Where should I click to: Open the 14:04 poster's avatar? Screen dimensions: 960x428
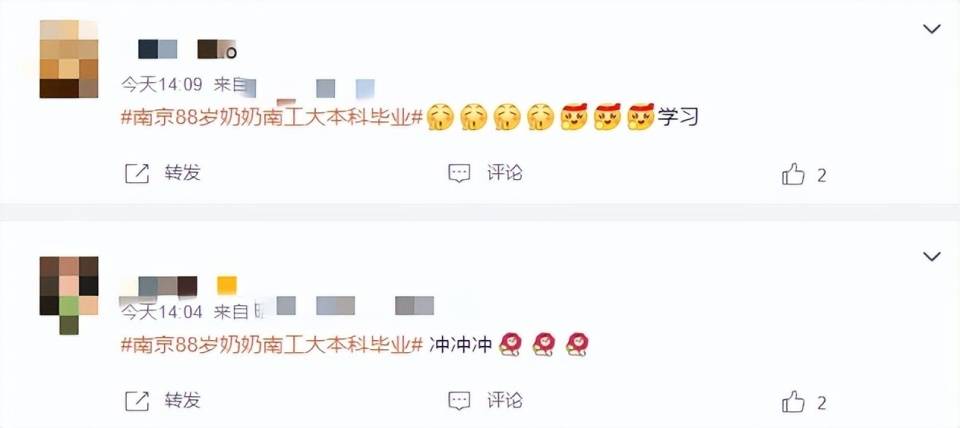[x=69, y=290]
